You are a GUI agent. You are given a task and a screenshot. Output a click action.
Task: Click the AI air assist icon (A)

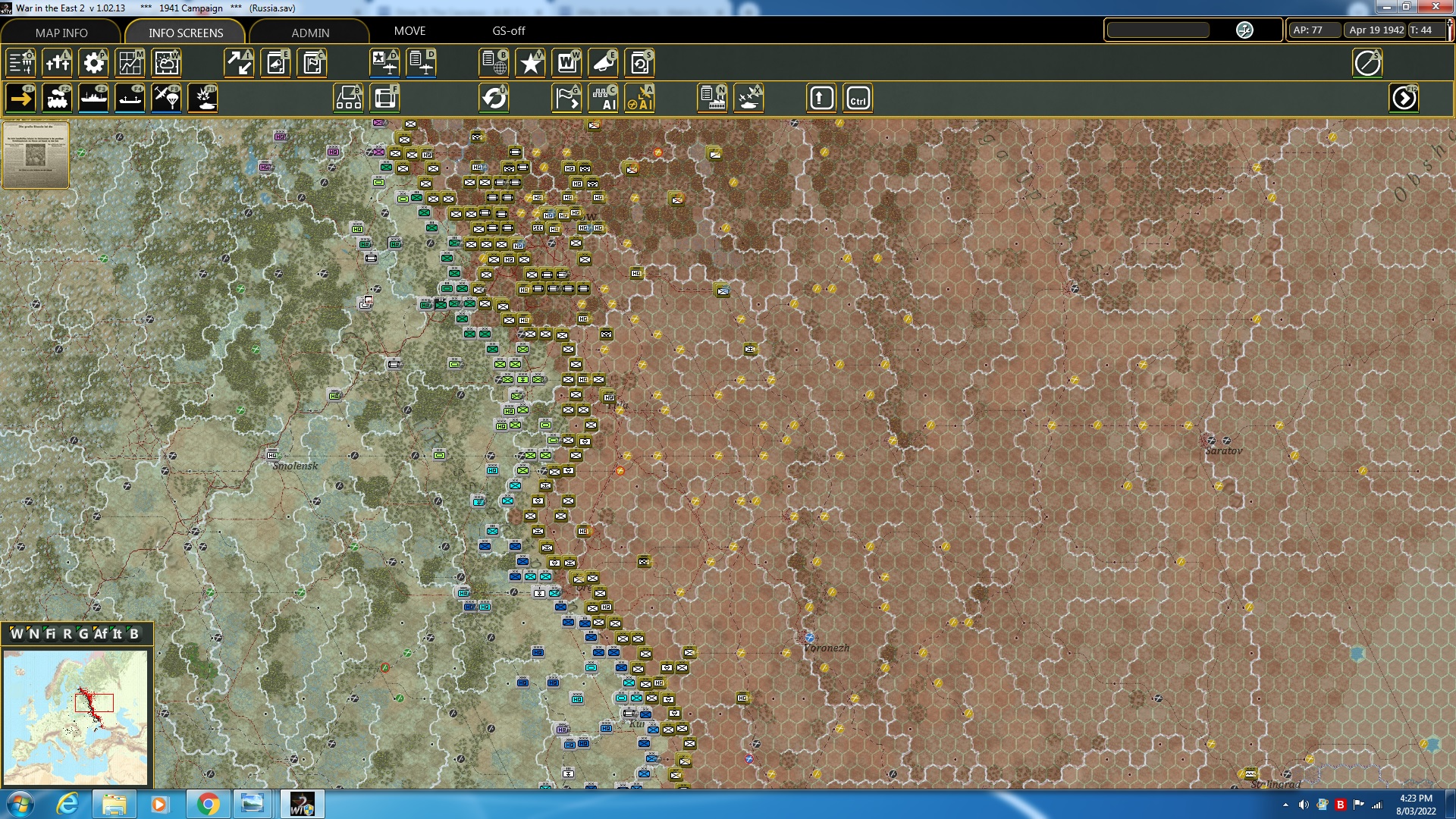tap(639, 99)
